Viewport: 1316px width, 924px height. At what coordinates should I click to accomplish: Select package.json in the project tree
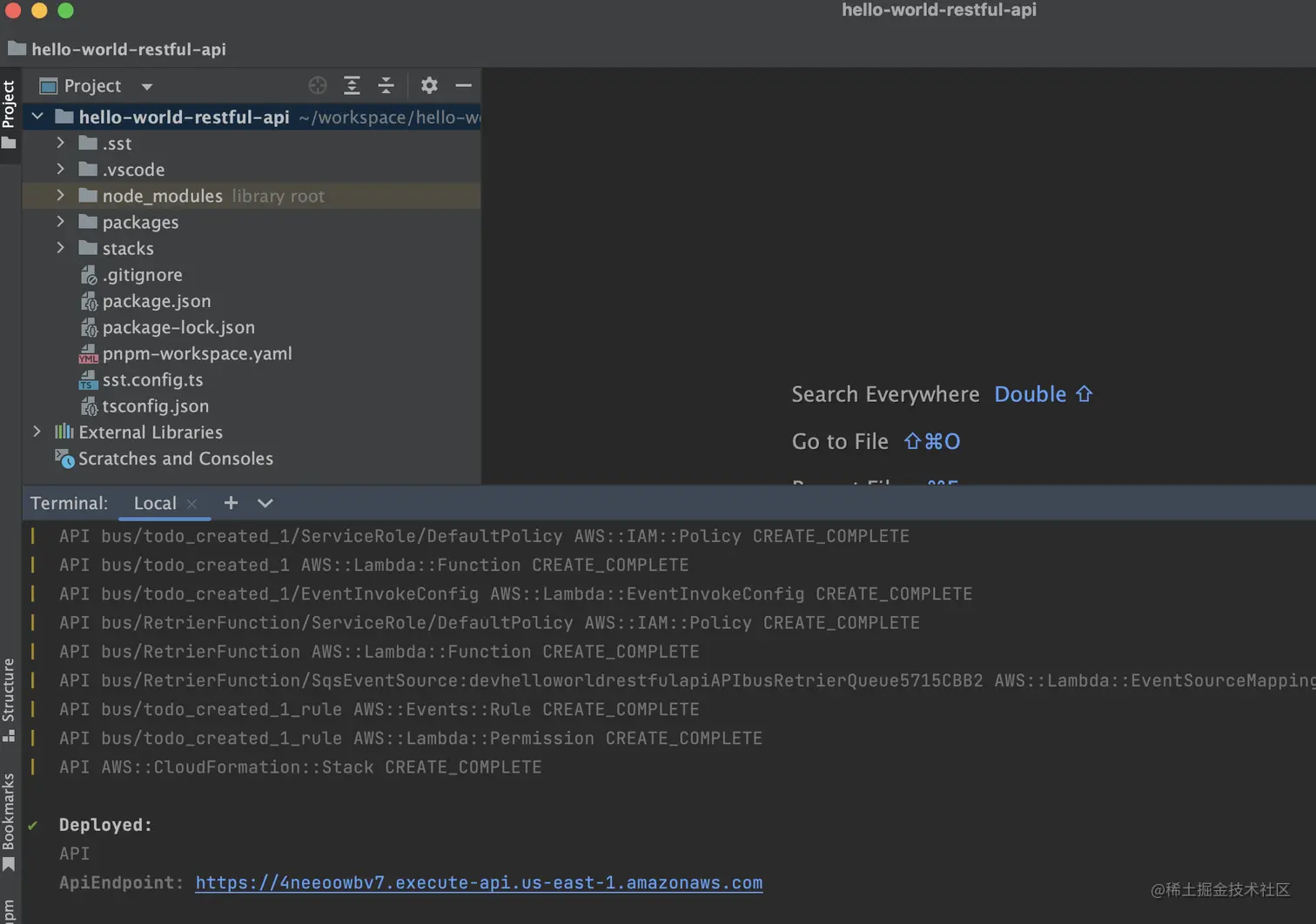[x=157, y=301]
